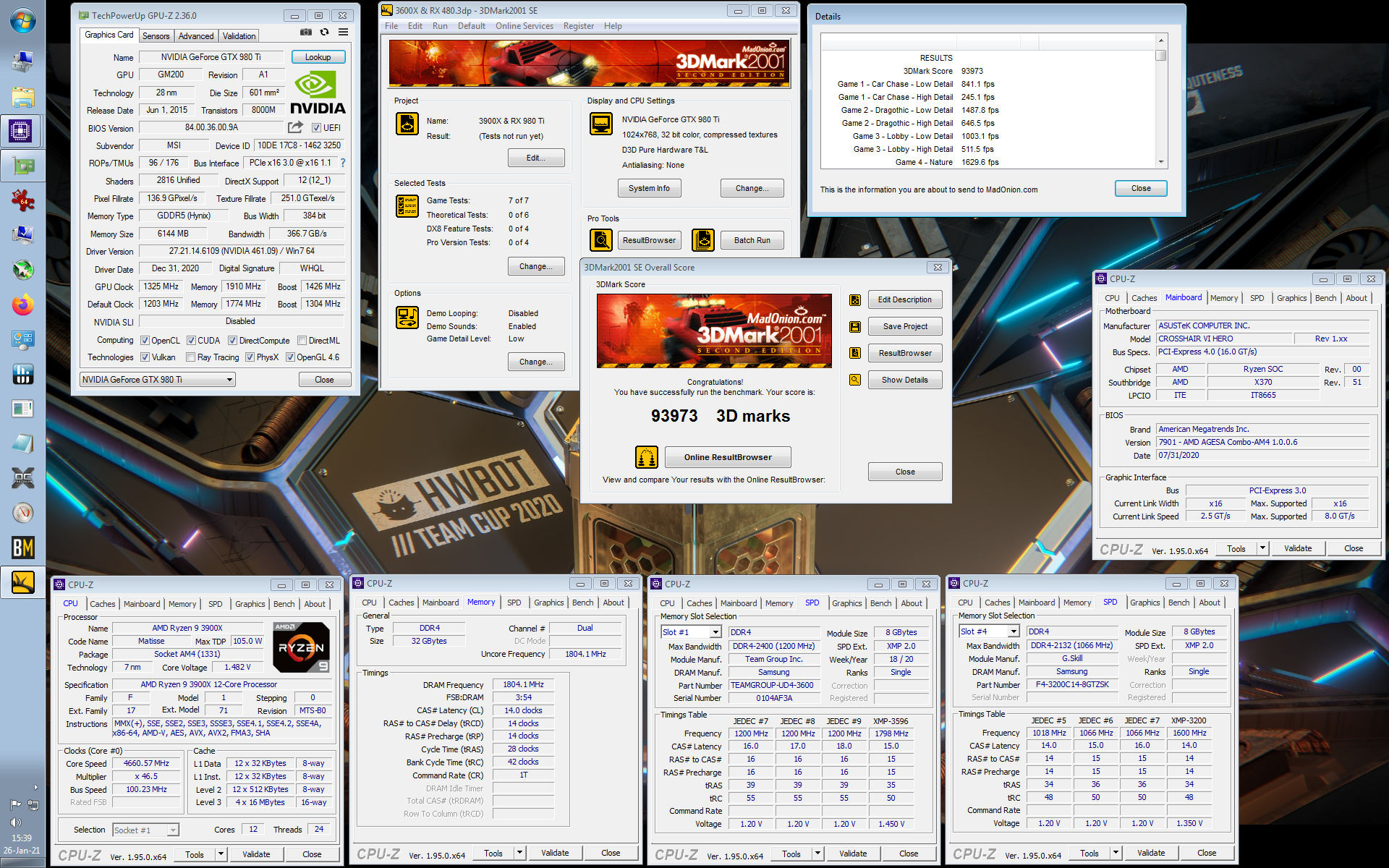Toggle the UEFI checkbox
Image resolution: width=1389 pixels, height=868 pixels.
tap(316, 128)
